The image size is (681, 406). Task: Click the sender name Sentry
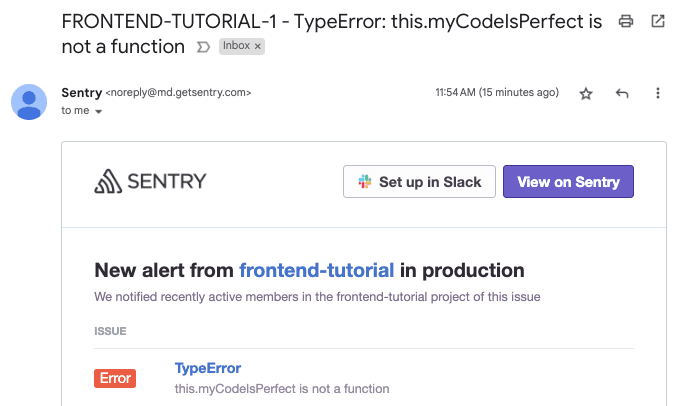pyautogui.click(x=81, y=92)
